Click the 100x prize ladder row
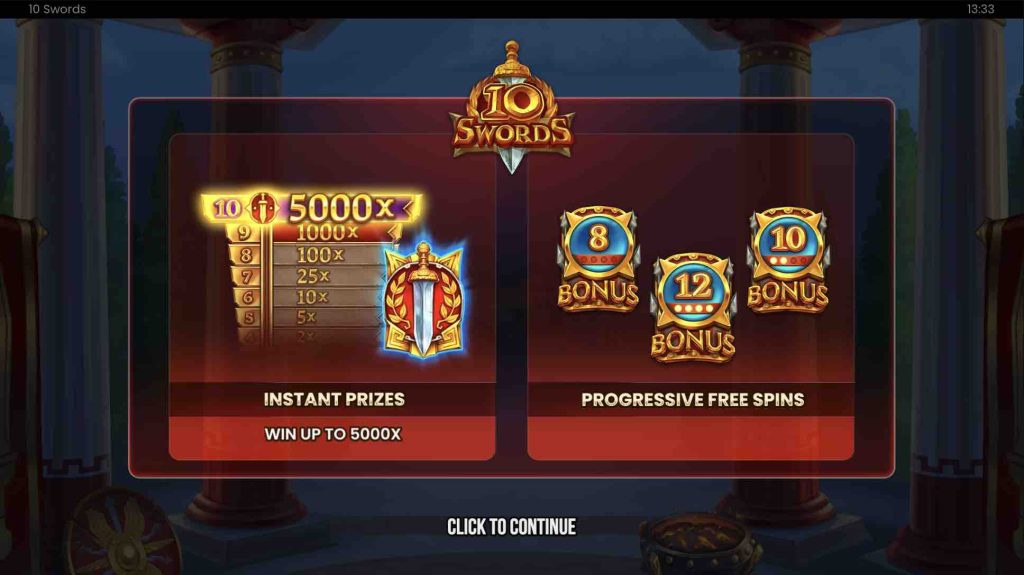This screenshot has width=1024, height=575. [x=307, y=254]
